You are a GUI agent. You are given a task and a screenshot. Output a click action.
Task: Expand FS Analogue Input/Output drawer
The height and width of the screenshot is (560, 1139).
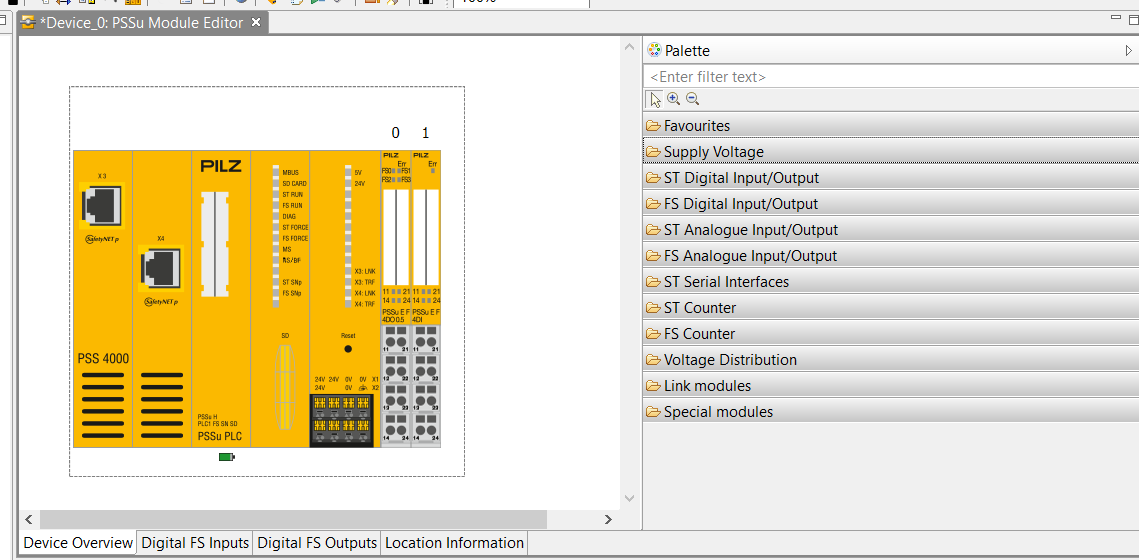click(x=891, y=256)
